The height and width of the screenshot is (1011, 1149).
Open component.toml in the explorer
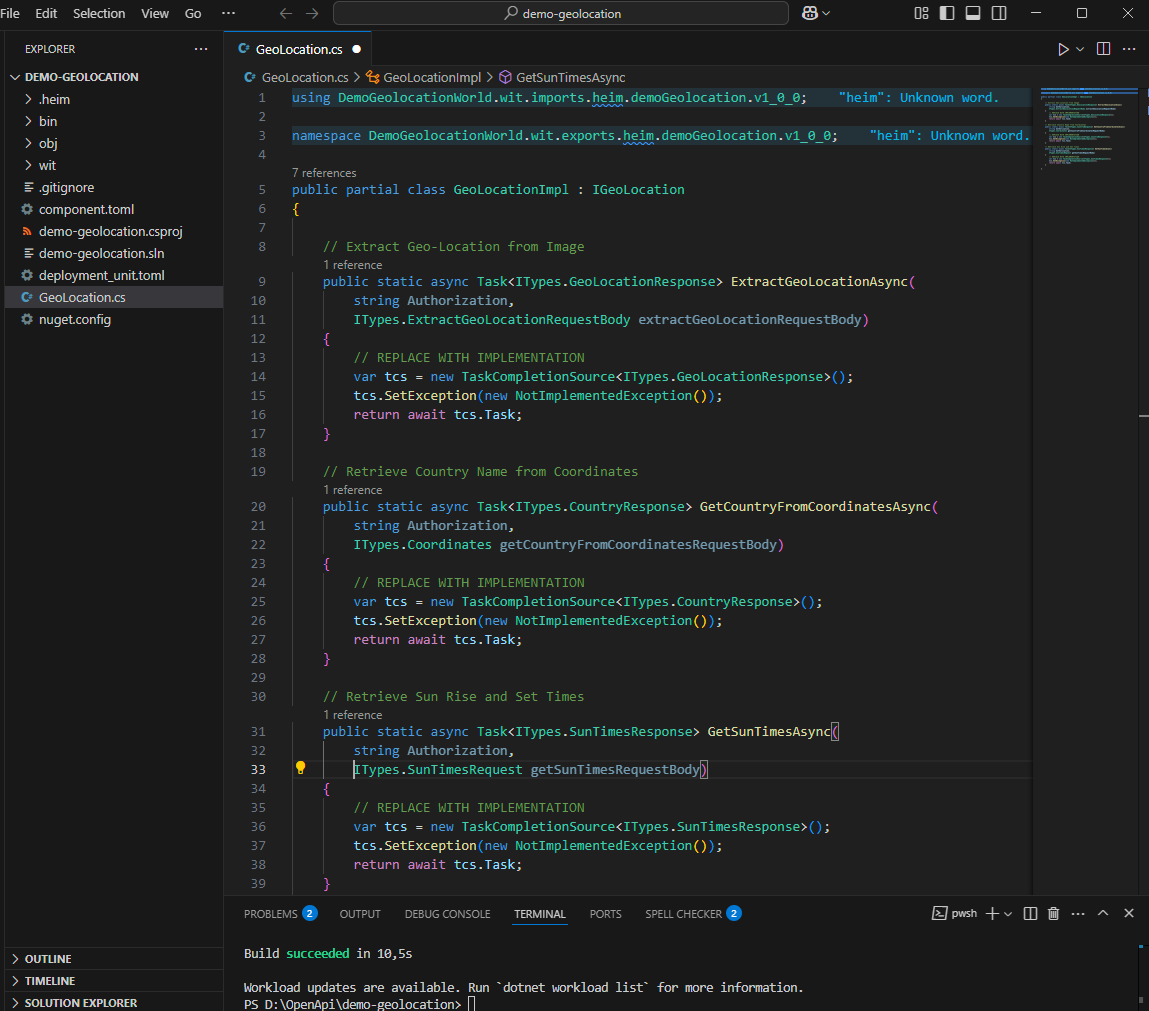[x=86, y=209]
